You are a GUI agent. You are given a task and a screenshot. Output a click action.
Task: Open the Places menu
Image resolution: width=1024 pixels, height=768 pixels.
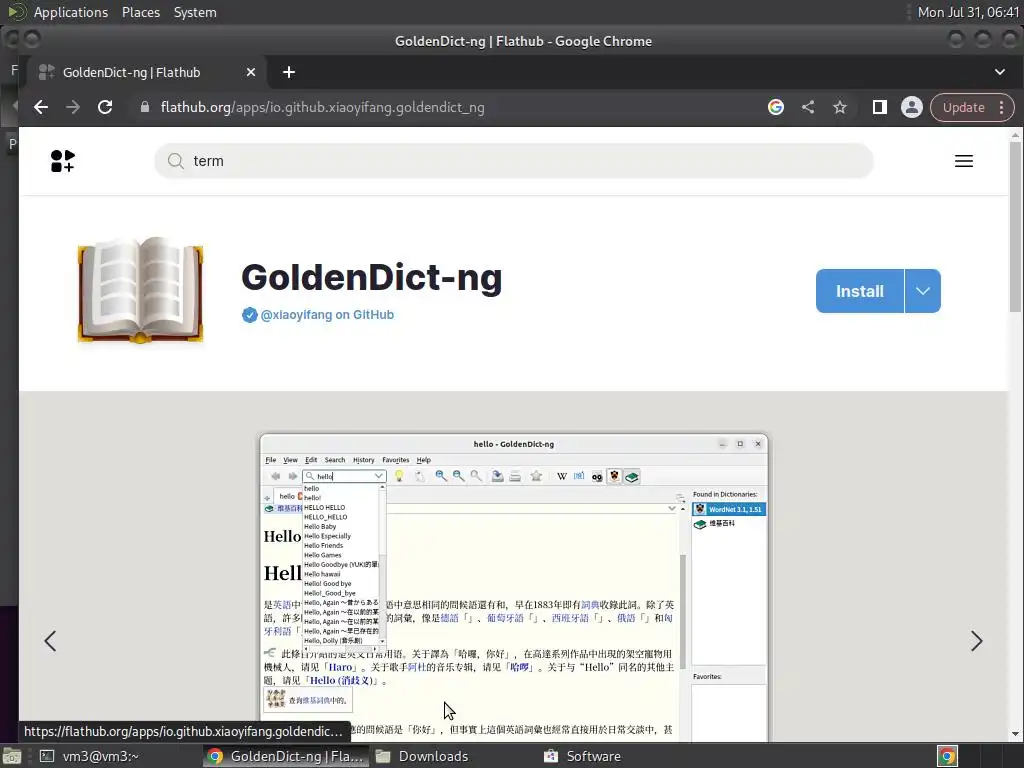click(140, 12)
